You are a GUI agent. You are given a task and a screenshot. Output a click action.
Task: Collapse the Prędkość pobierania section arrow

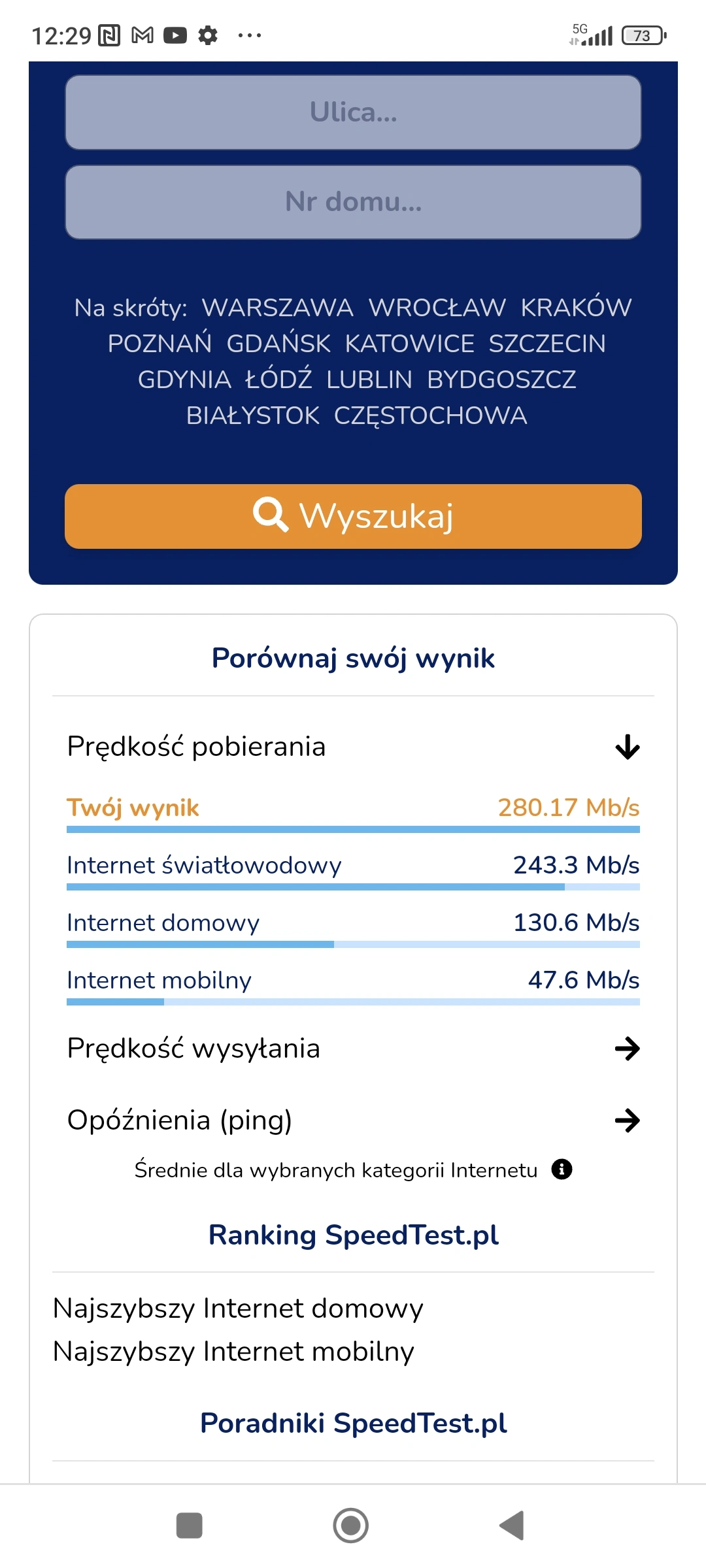[x=628, y=747]
